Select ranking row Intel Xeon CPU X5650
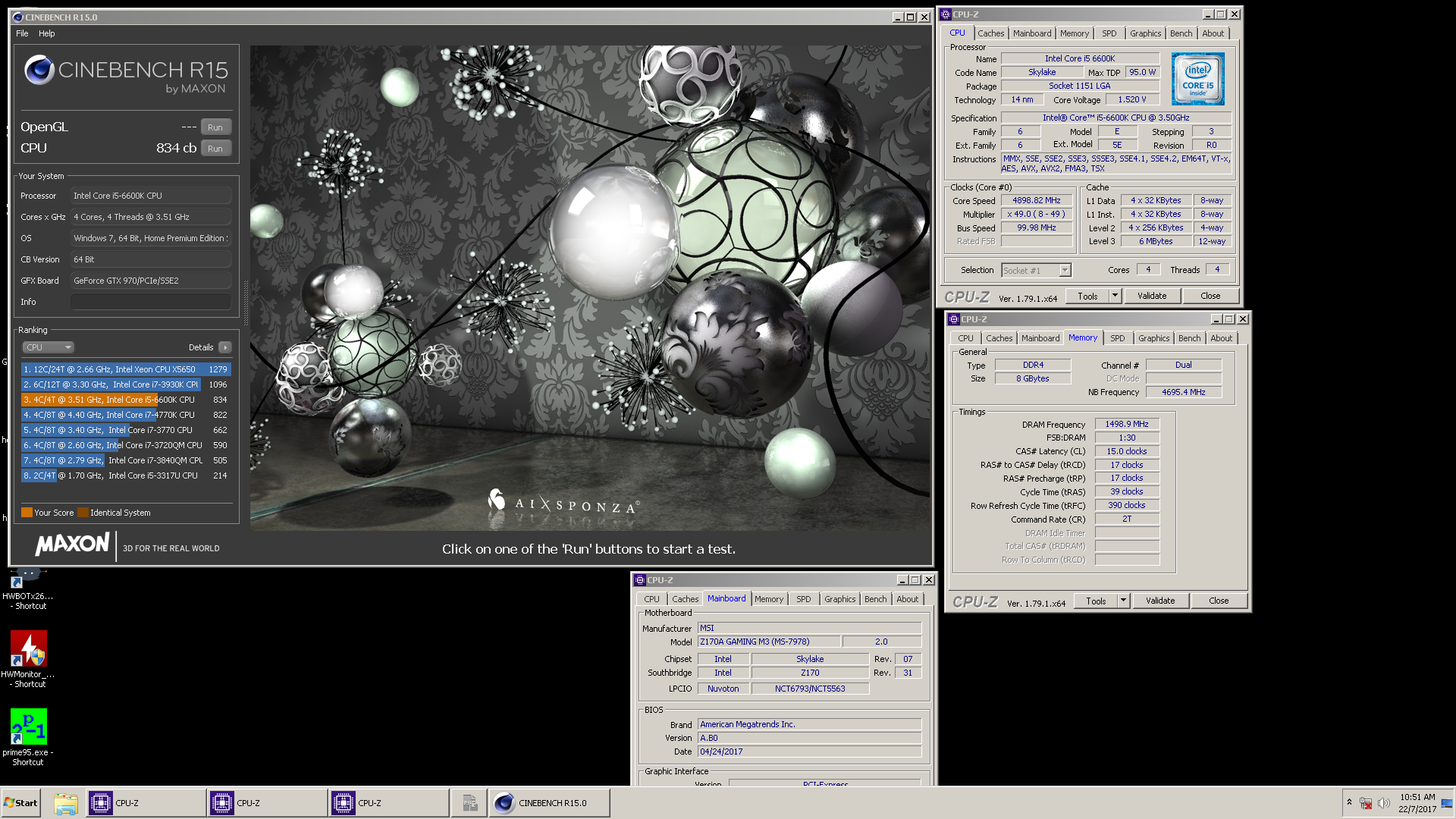This screenshot has height=819, width=1456. (x=125, y=369)
